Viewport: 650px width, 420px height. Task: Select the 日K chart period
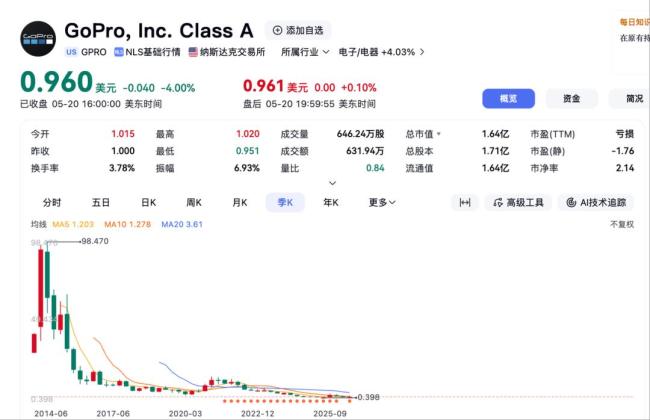pos(148,202)
